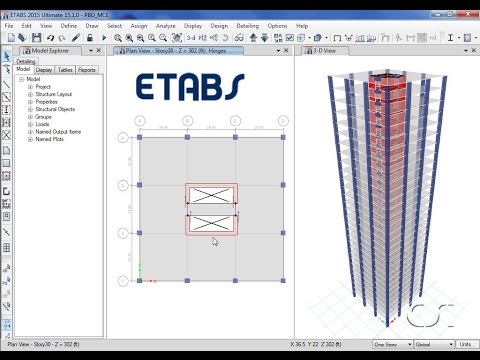The width and height of the screenshot is (480, 360).
Task: Open the Edit menu
Action: point(26,26)
